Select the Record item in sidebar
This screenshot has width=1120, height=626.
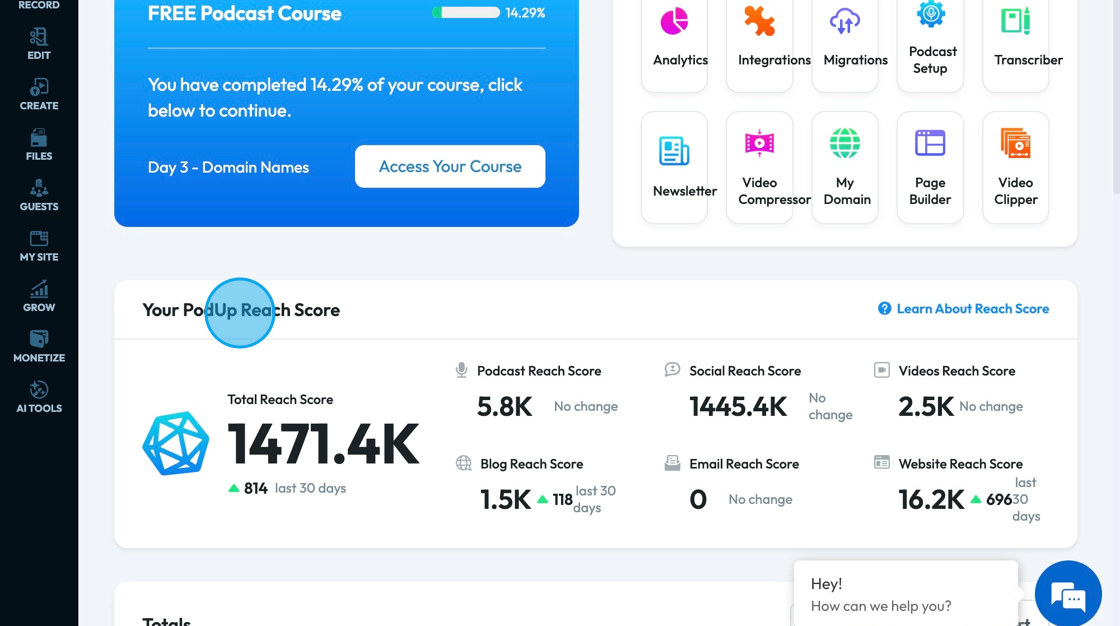39,5
